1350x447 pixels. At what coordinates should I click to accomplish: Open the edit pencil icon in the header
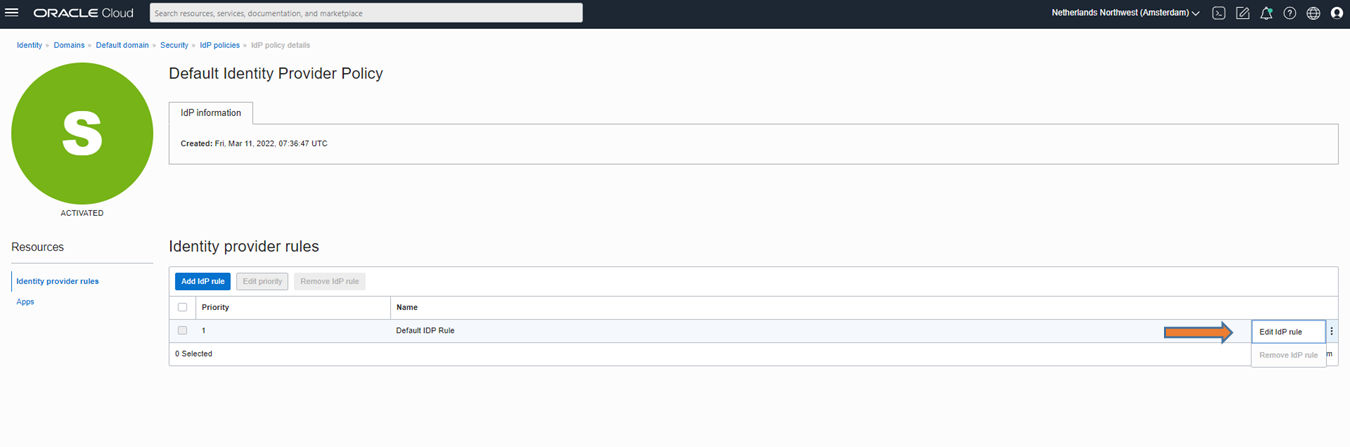pos(1242,13)
